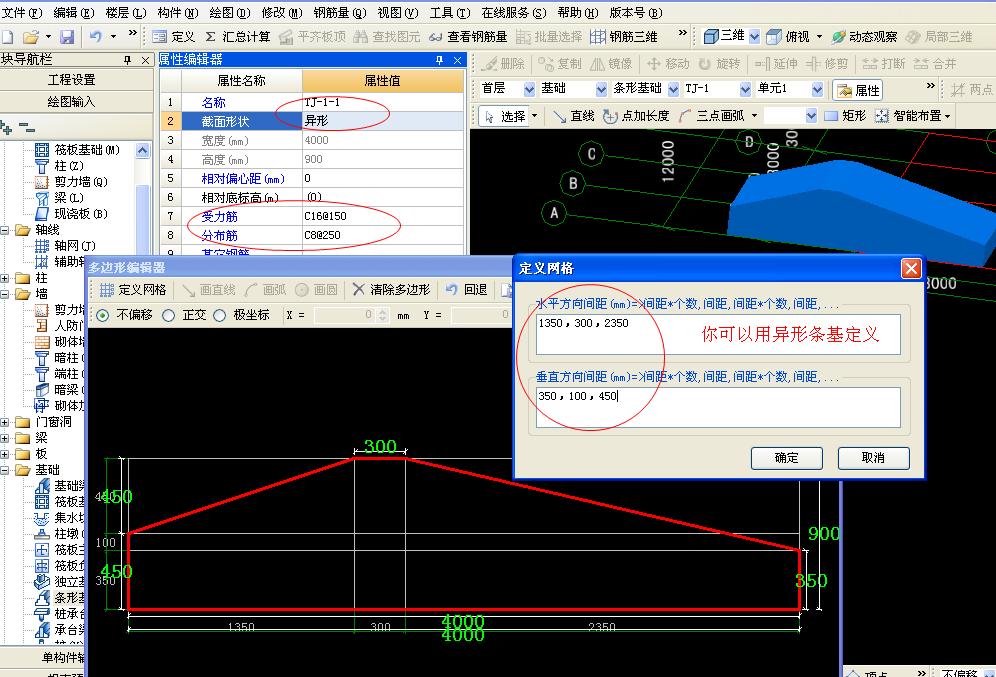Click 定义网格 in polygon editor toolbar
Screen dimensions: 996x677
133,290
